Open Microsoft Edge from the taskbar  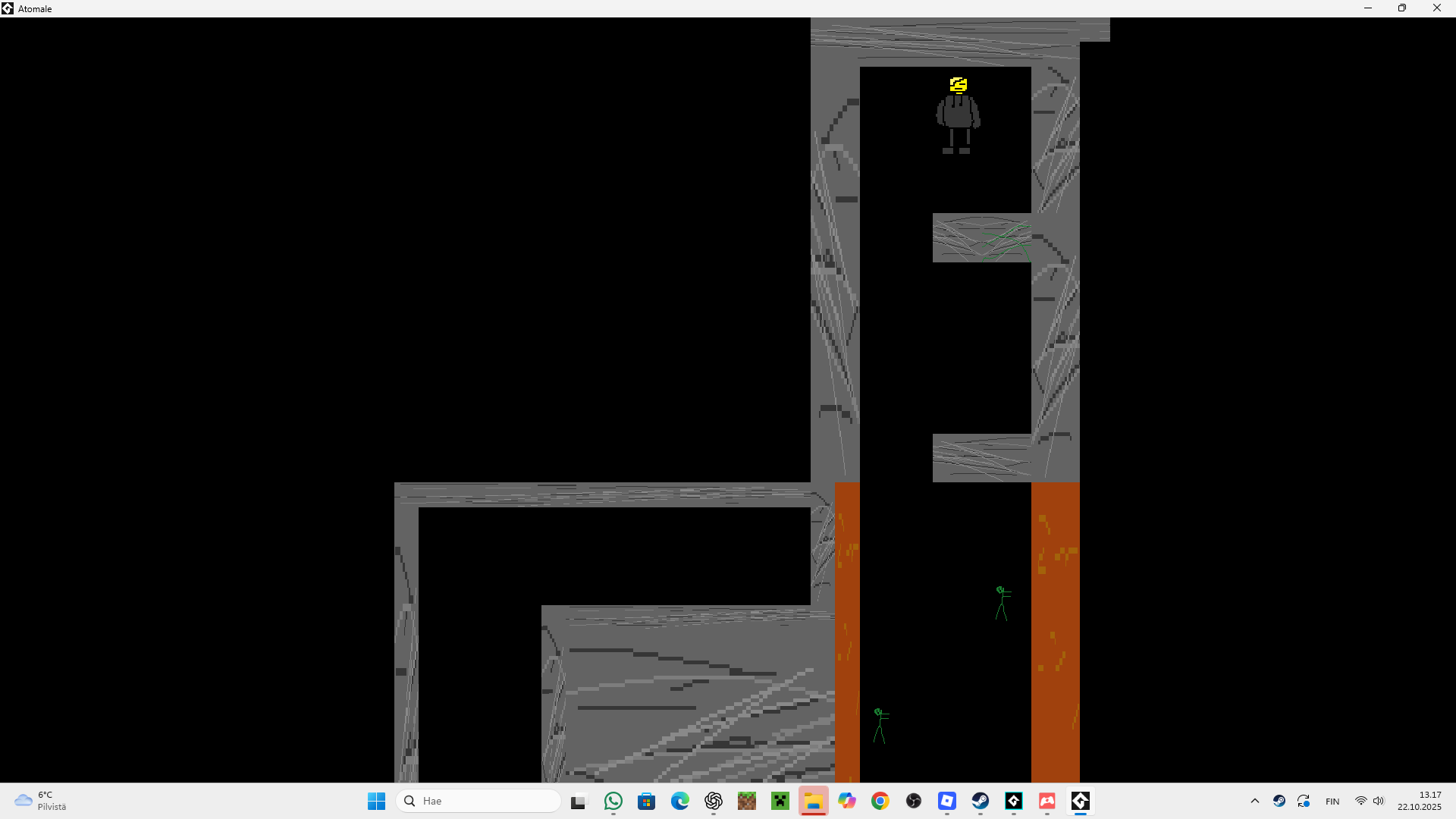point(679,801)
